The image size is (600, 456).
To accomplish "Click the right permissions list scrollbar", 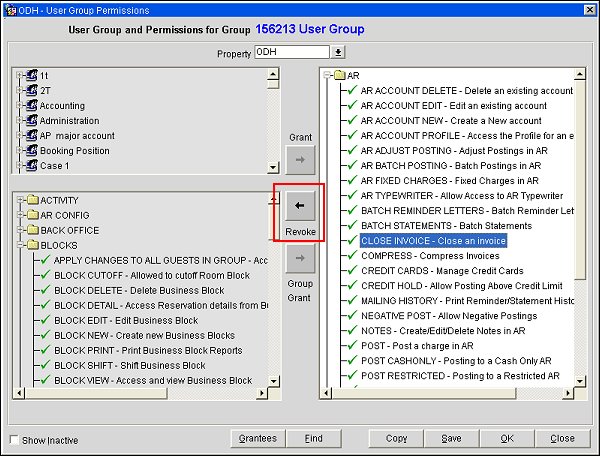I will 580,230.
